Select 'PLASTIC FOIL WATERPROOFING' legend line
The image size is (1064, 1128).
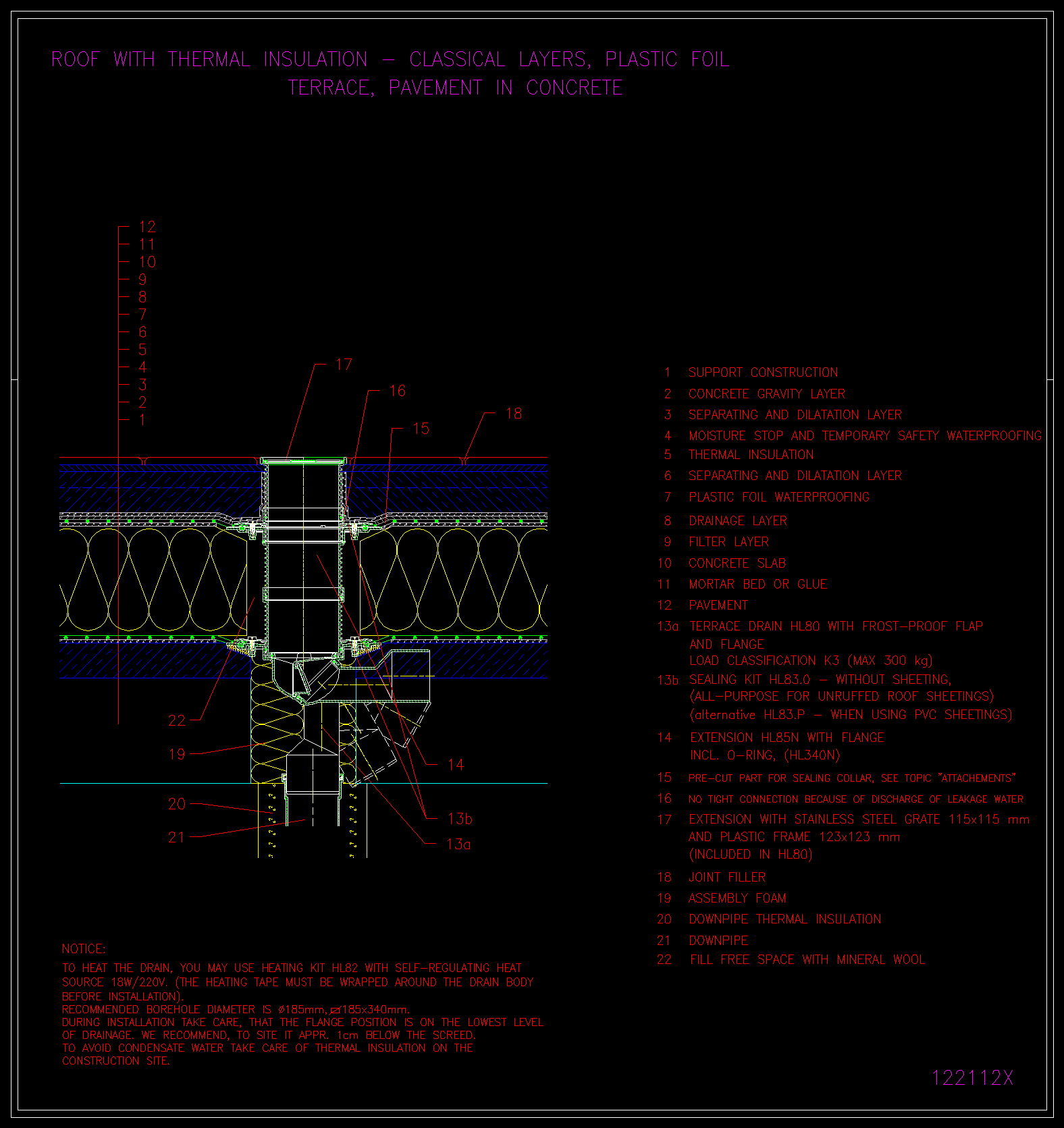779,497
